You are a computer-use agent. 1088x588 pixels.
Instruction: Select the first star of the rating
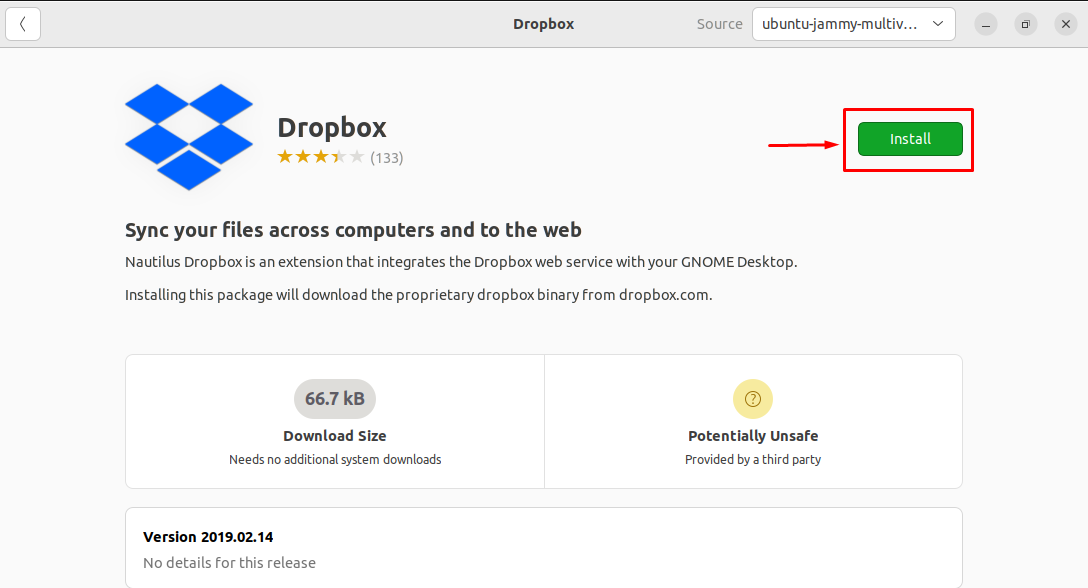coord(284,157)
